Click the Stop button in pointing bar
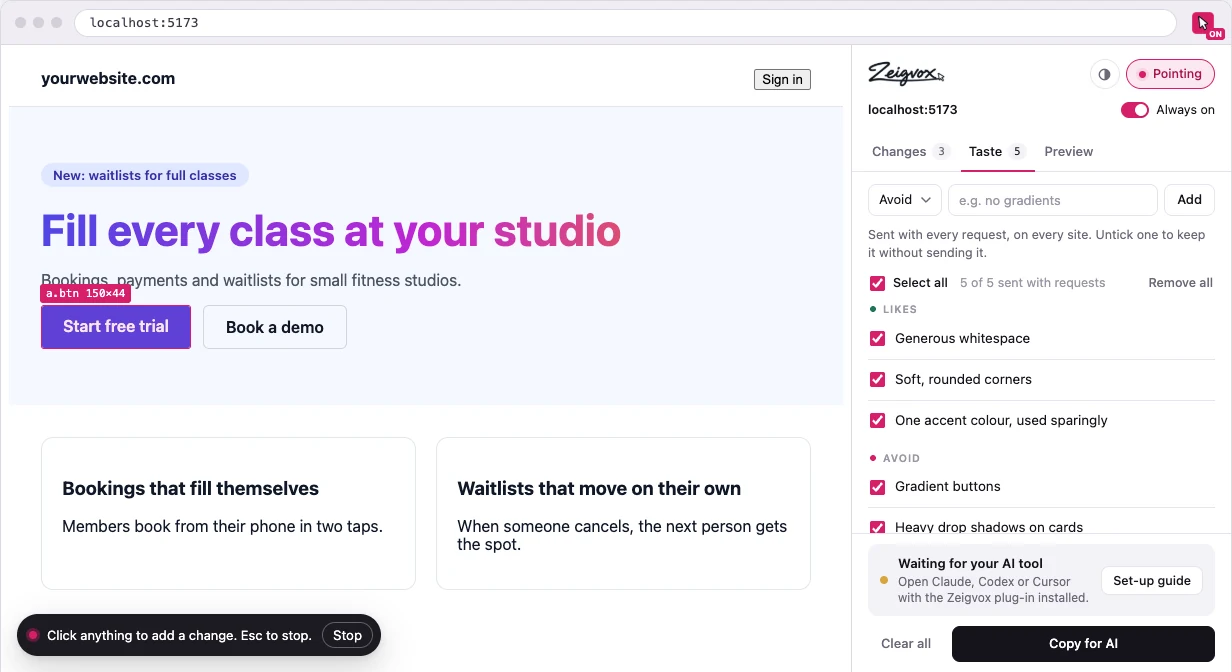 tap(347, 635)
